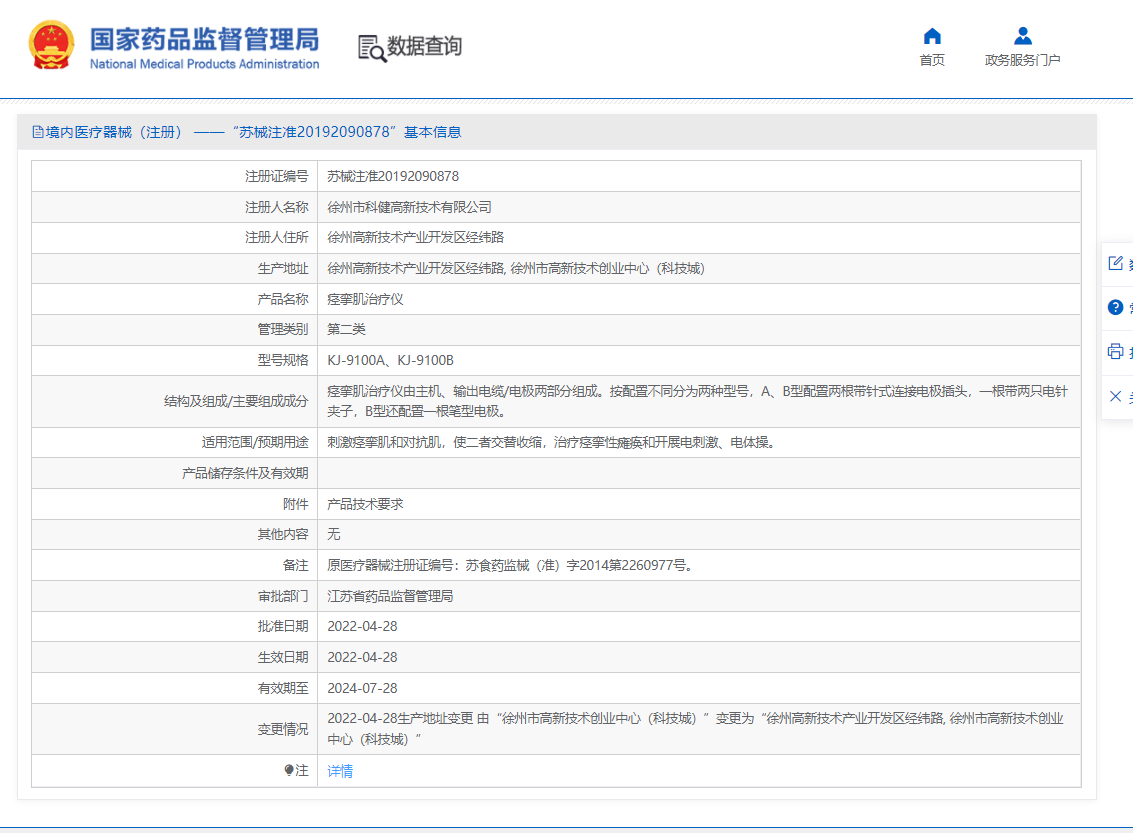The image size is (1133, 833).
Task: Click the 注册证编号 row label
Action: [x=276, y=176]
